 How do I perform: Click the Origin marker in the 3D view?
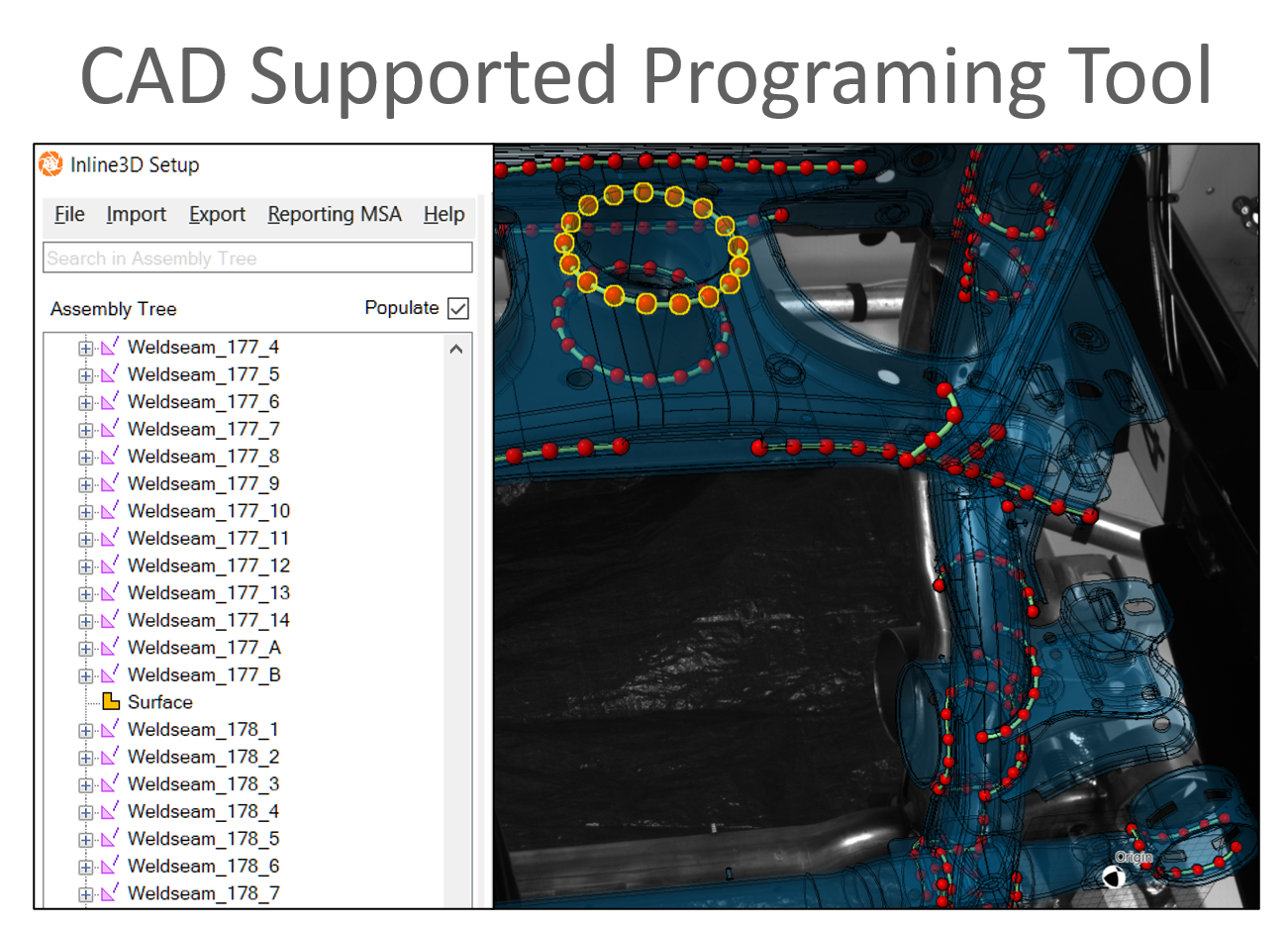[x=1114, y=876]
